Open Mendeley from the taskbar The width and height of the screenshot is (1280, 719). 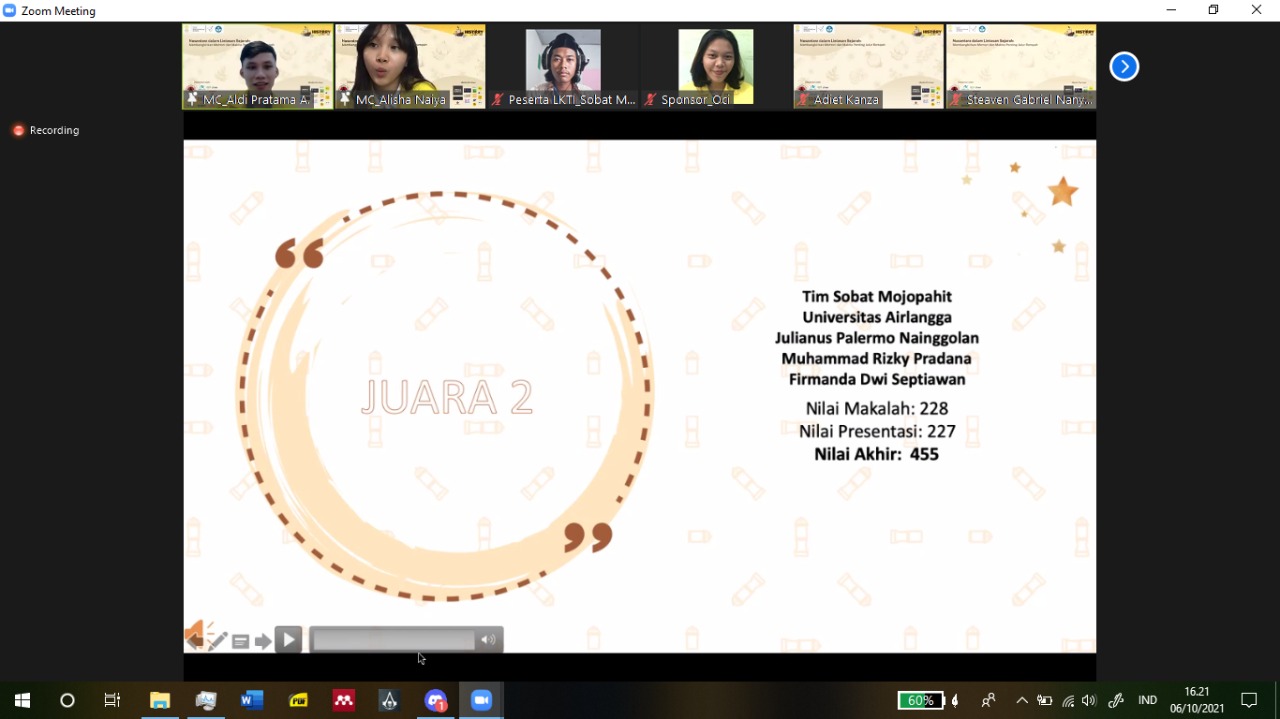(343, 700)
